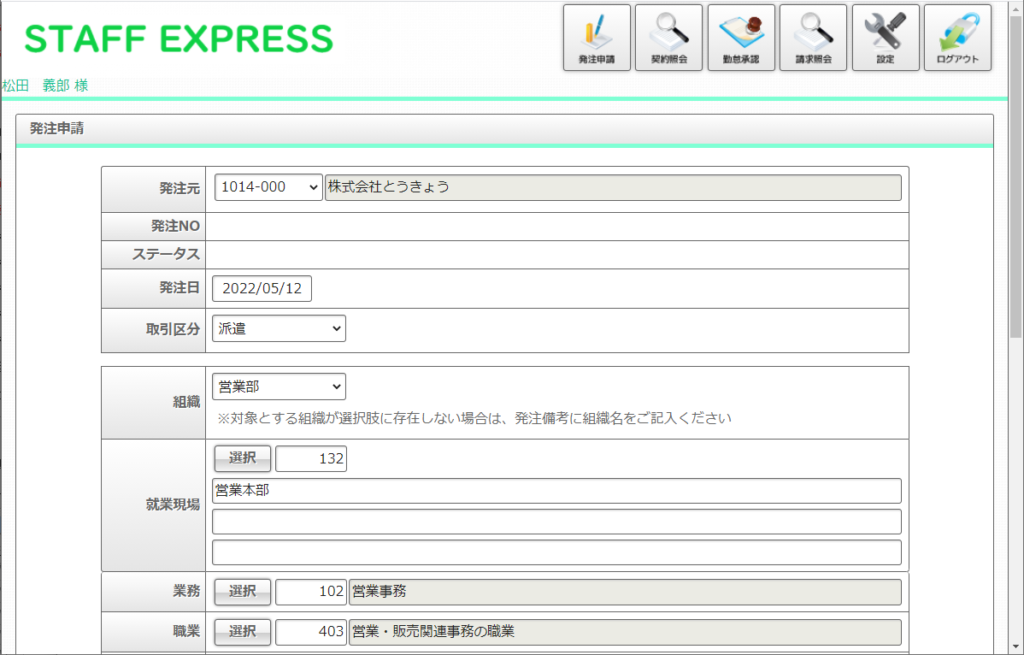The width and height of the screenshot is (1024, 655).
Task: Open the 勤怠承認 attendance approval icon
Action: point(741,38)
